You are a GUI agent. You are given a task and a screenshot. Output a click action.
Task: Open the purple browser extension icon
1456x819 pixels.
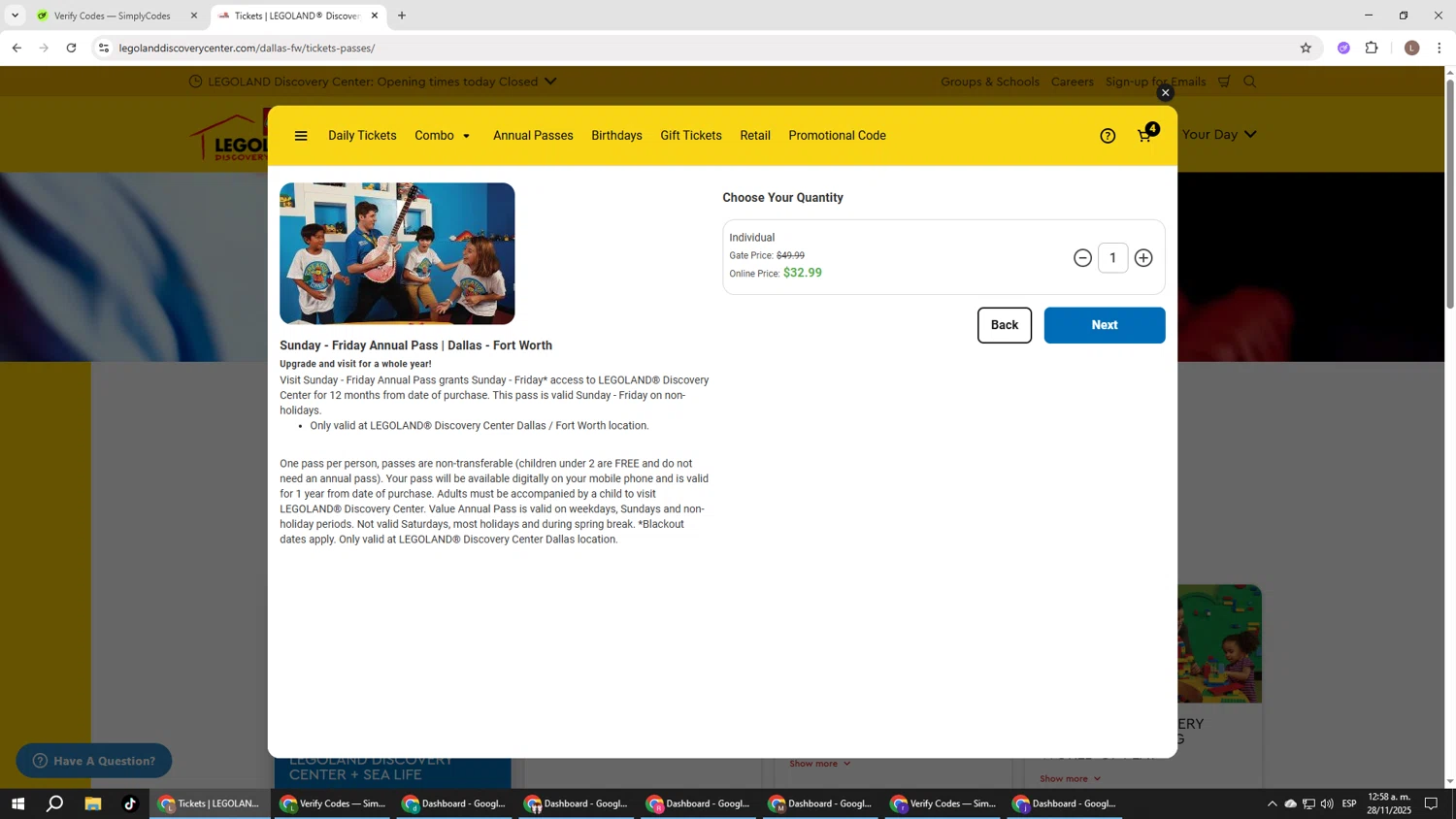[x=1343, y=48]
